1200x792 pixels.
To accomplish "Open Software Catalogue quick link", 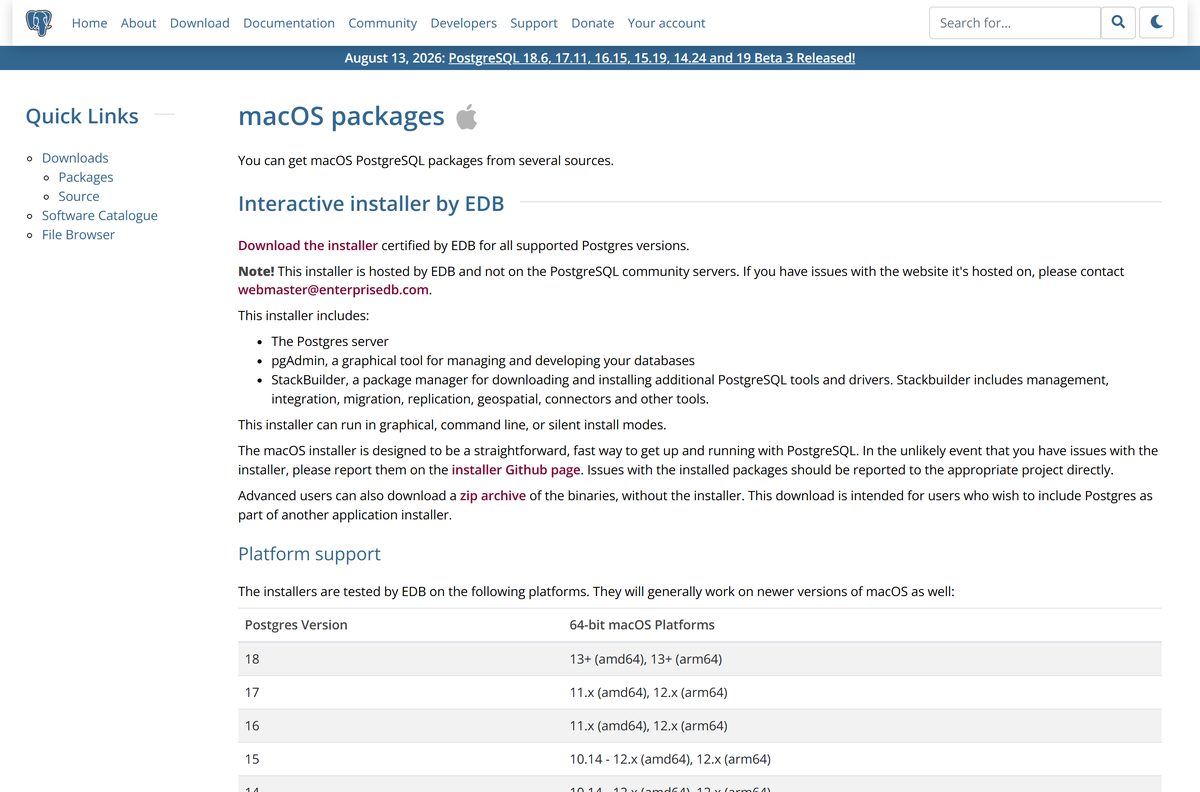I will tap(100, 215).
